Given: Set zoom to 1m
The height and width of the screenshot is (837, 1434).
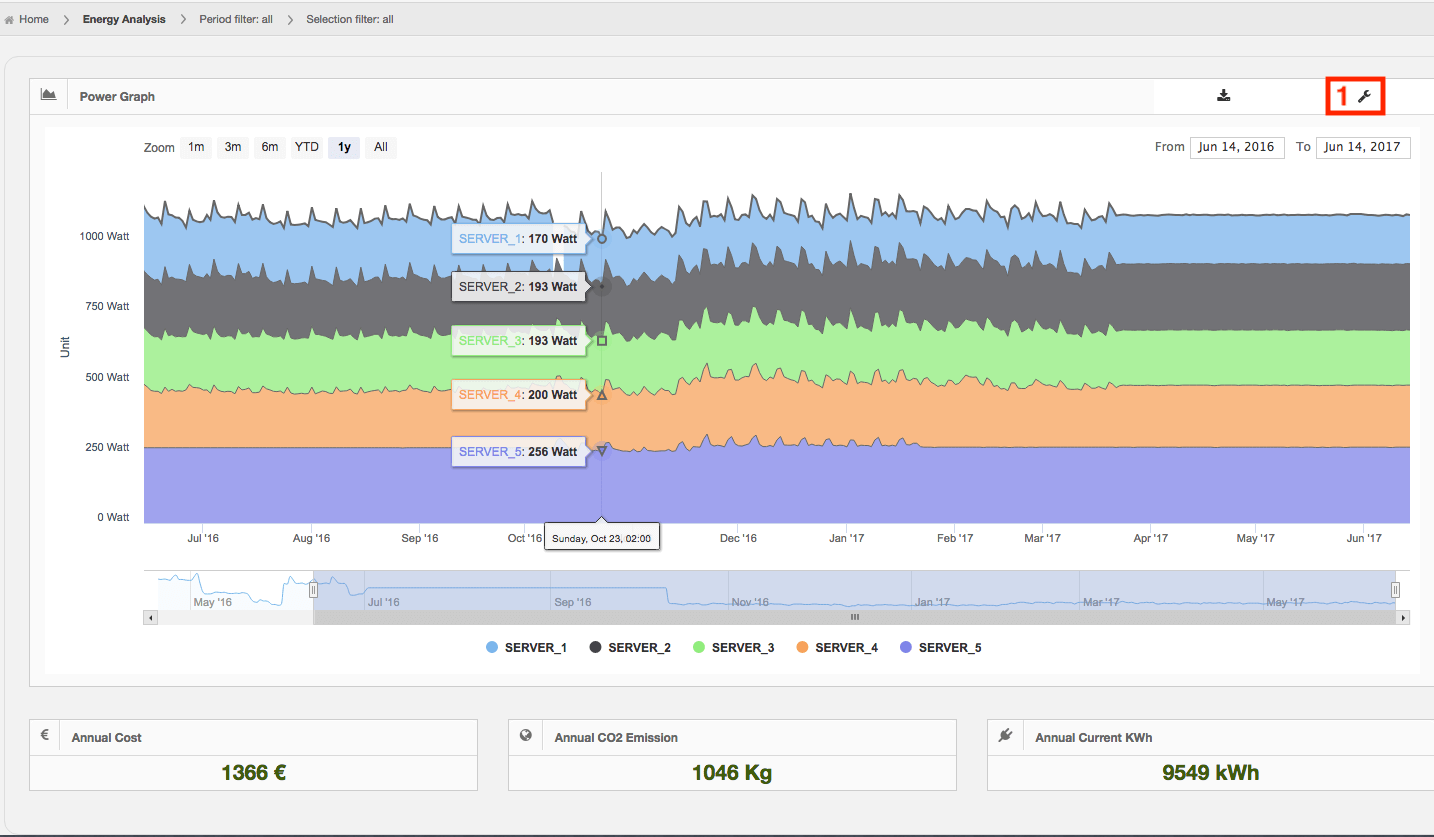Looking at the screenshot, I should click(x=196, y=147).
